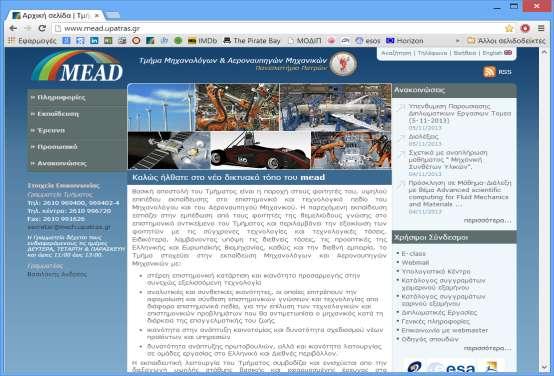554x376 pixels.
Task: Click the MEAD rainbow logo
Action: pos(77,66)
